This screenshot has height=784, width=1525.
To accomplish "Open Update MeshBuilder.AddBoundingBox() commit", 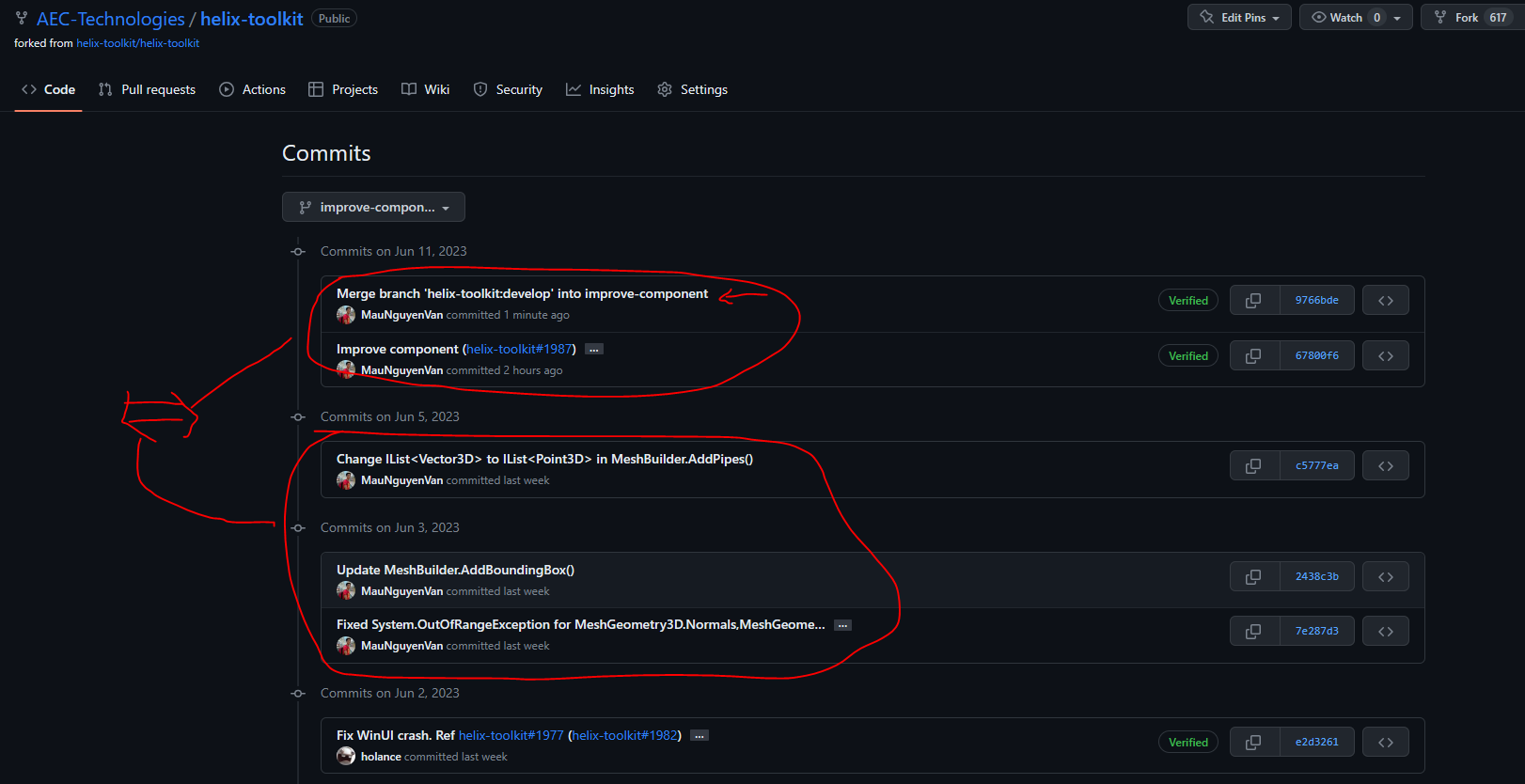I will pos(455,570).
